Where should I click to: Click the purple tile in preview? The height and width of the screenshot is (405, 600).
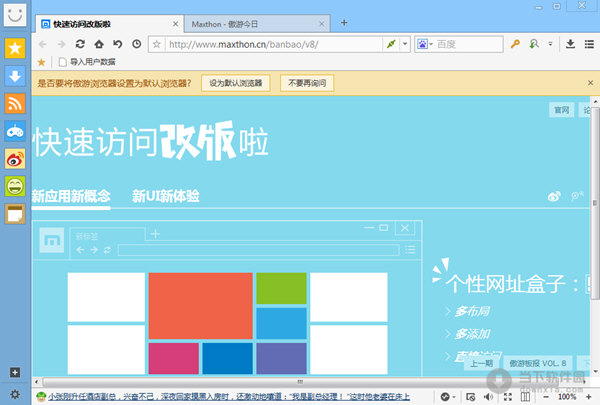pyautogui.click(x=281, y=358)
